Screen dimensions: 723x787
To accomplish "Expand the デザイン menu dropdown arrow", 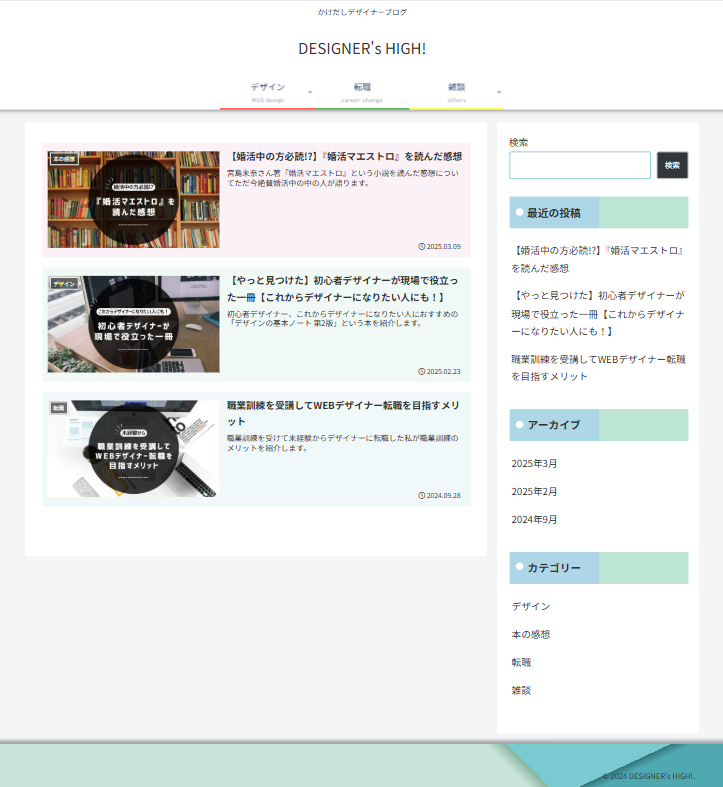I will click(x=310, y=93).
